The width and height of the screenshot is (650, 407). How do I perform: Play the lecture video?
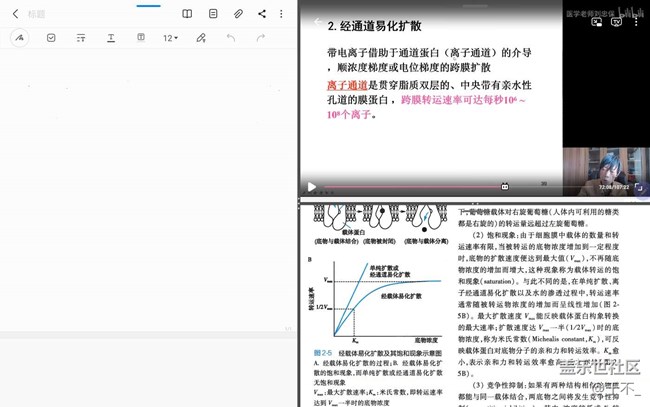click(x=311, y=186)
